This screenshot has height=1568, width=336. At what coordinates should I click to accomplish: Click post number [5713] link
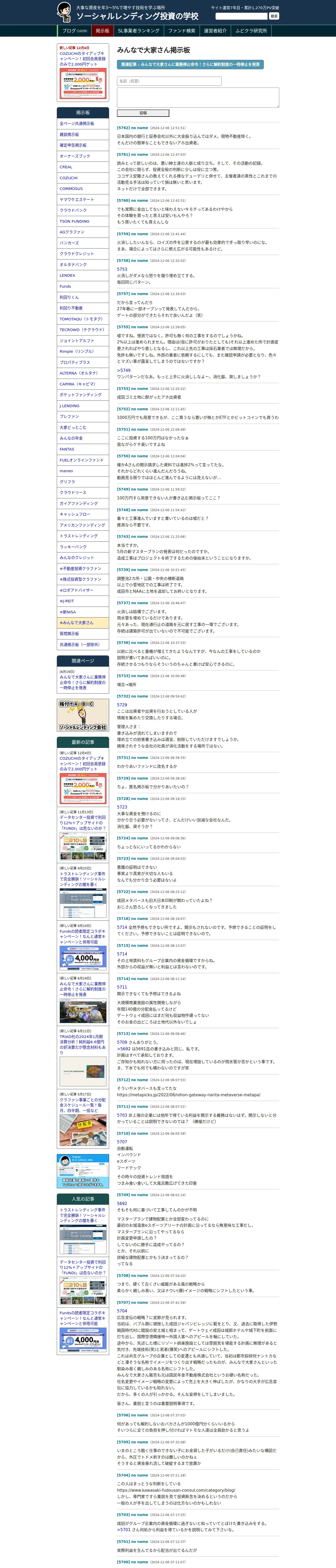coord(123,1034)
